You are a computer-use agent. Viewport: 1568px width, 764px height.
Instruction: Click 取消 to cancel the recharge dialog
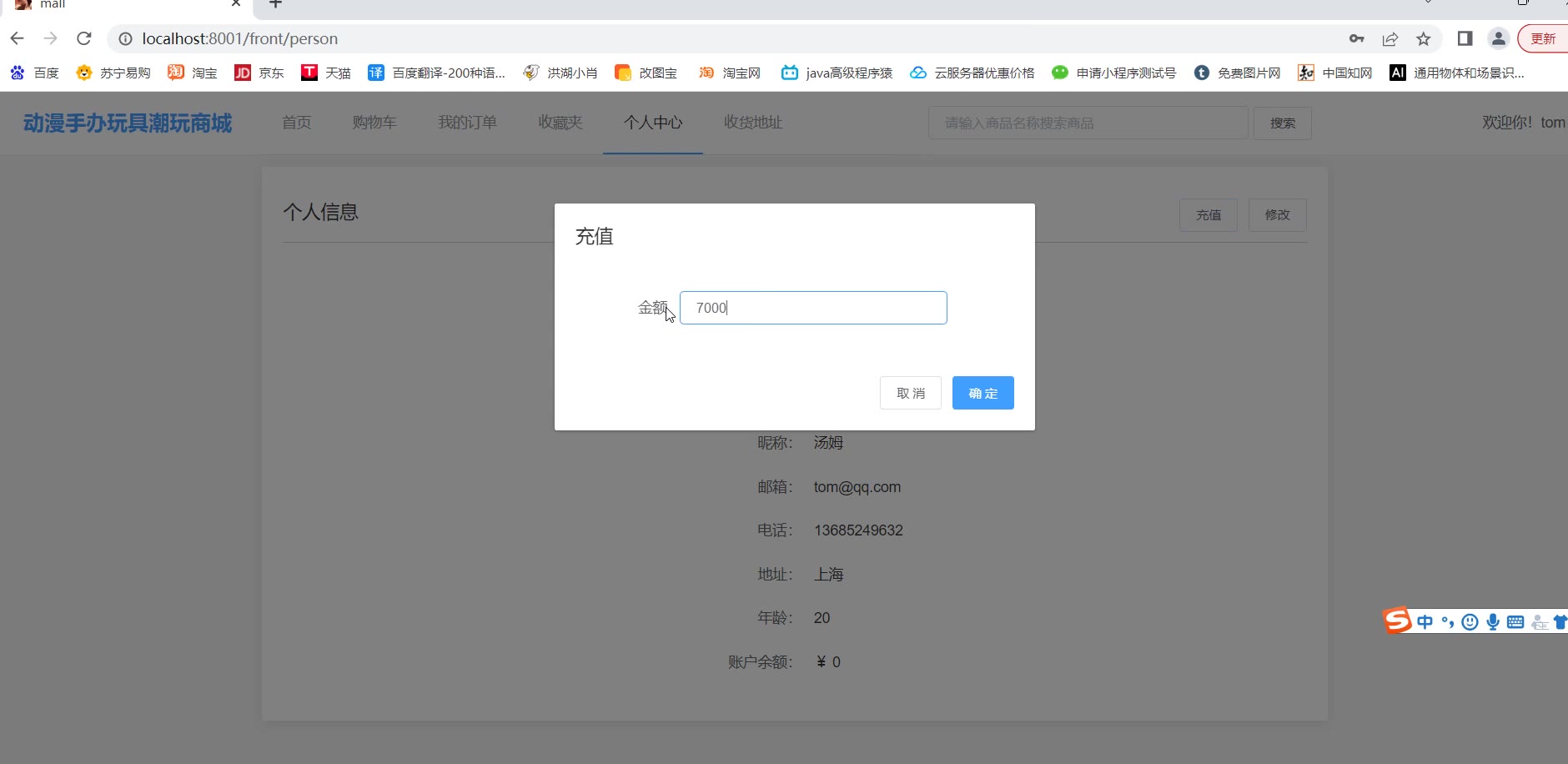pyautogui.click(x=911, y=393)
